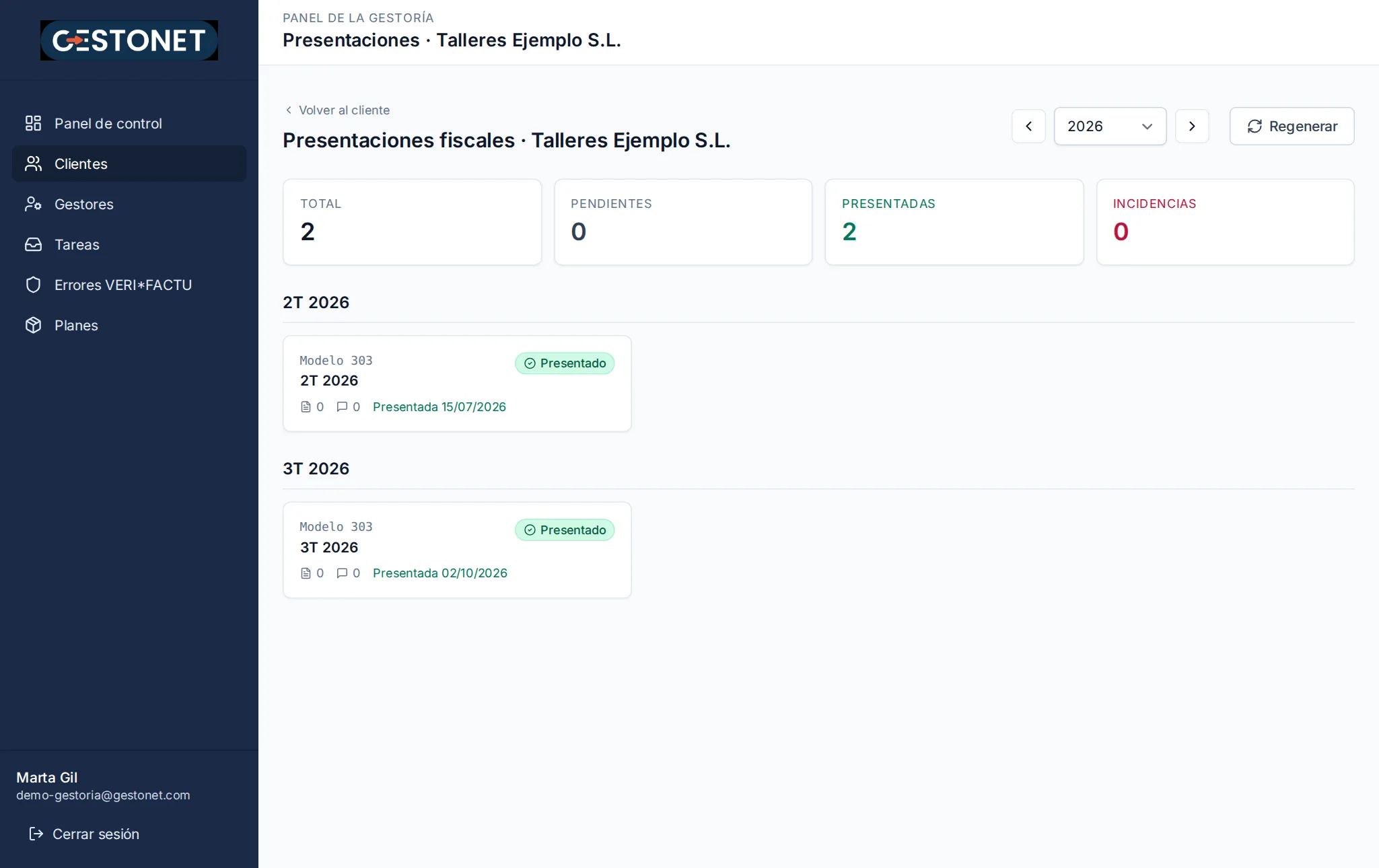Open Tareas menu item
The height and width of the screenshot is (868, 1379).
pyautogui.click(x=129, y=244)
